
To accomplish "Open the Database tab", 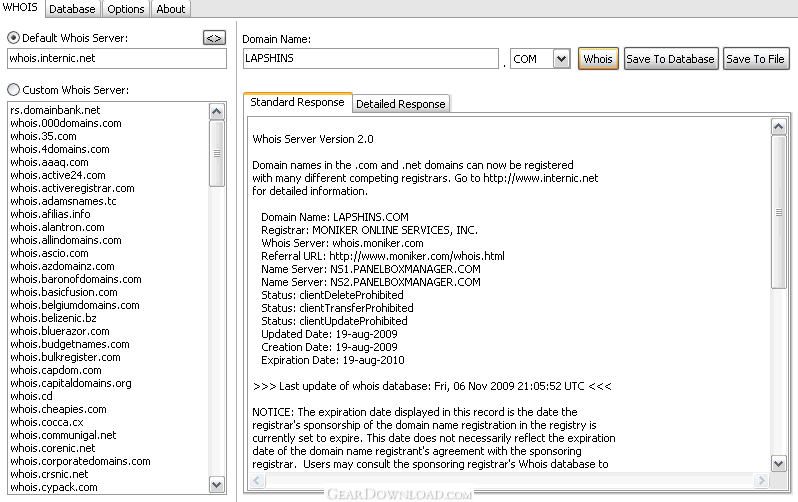I will pos(72,9).
